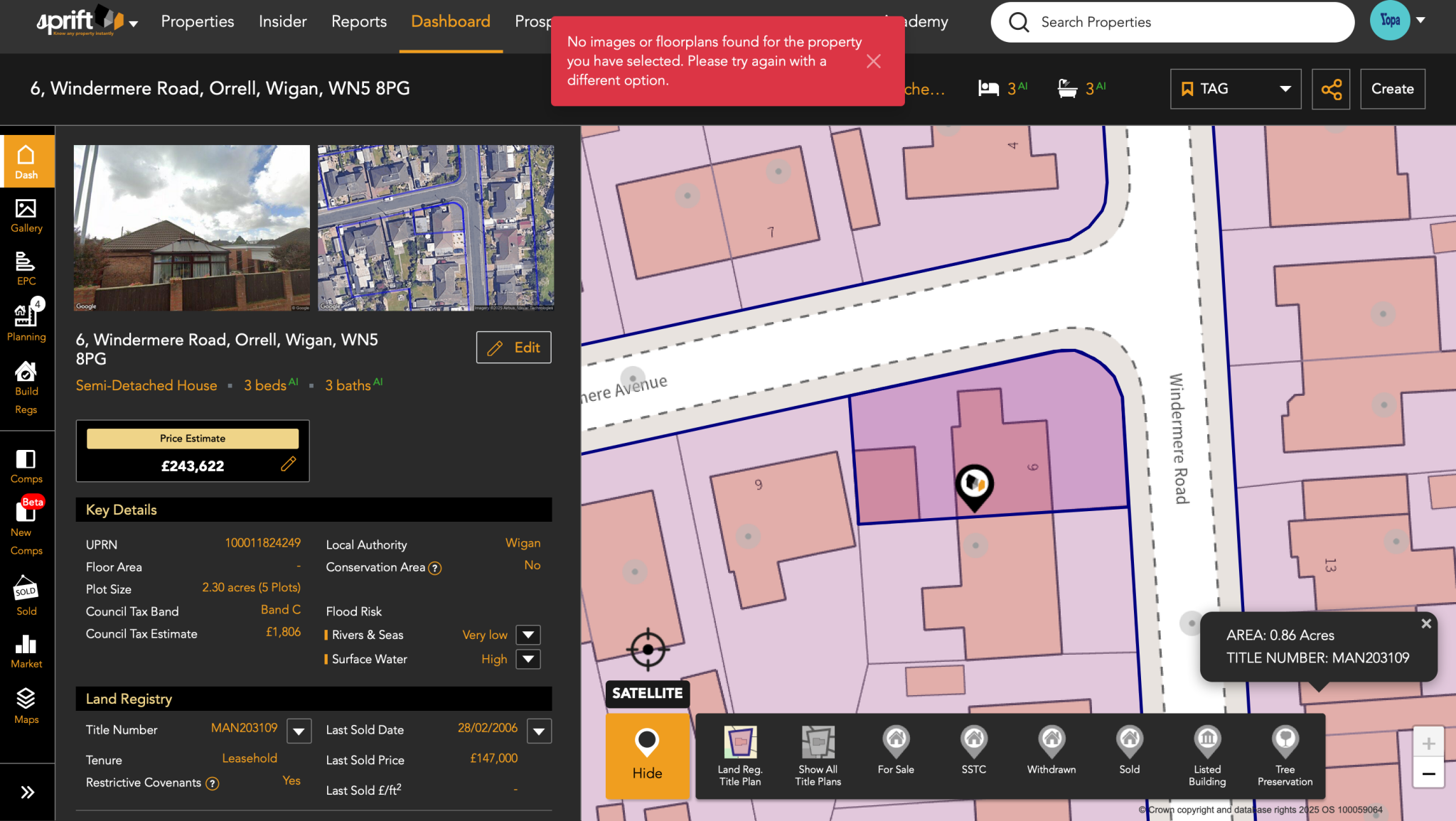Open the EPC sidebar section
This screenshot has height=821, width=1456.
click(x=26, y=269)
